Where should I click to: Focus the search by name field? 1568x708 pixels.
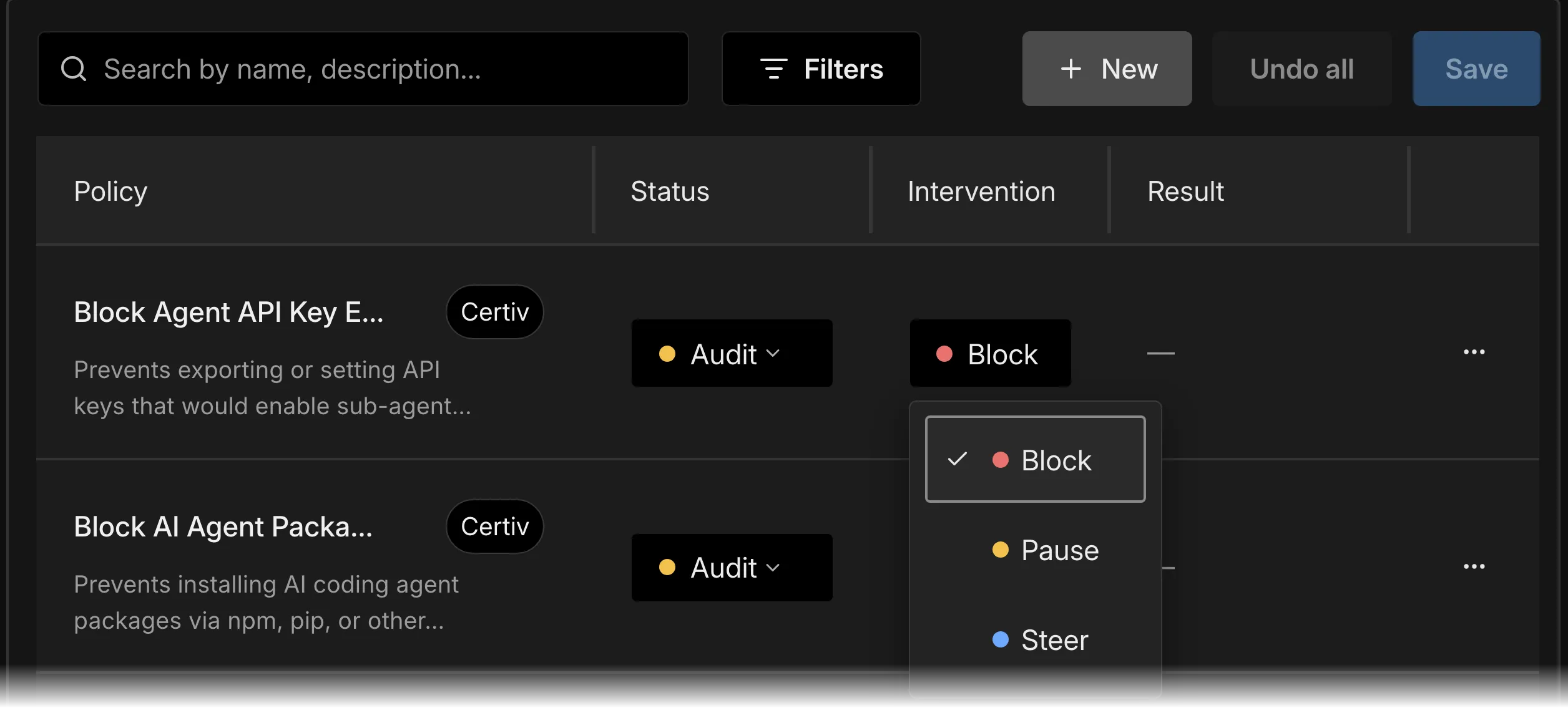363,69
